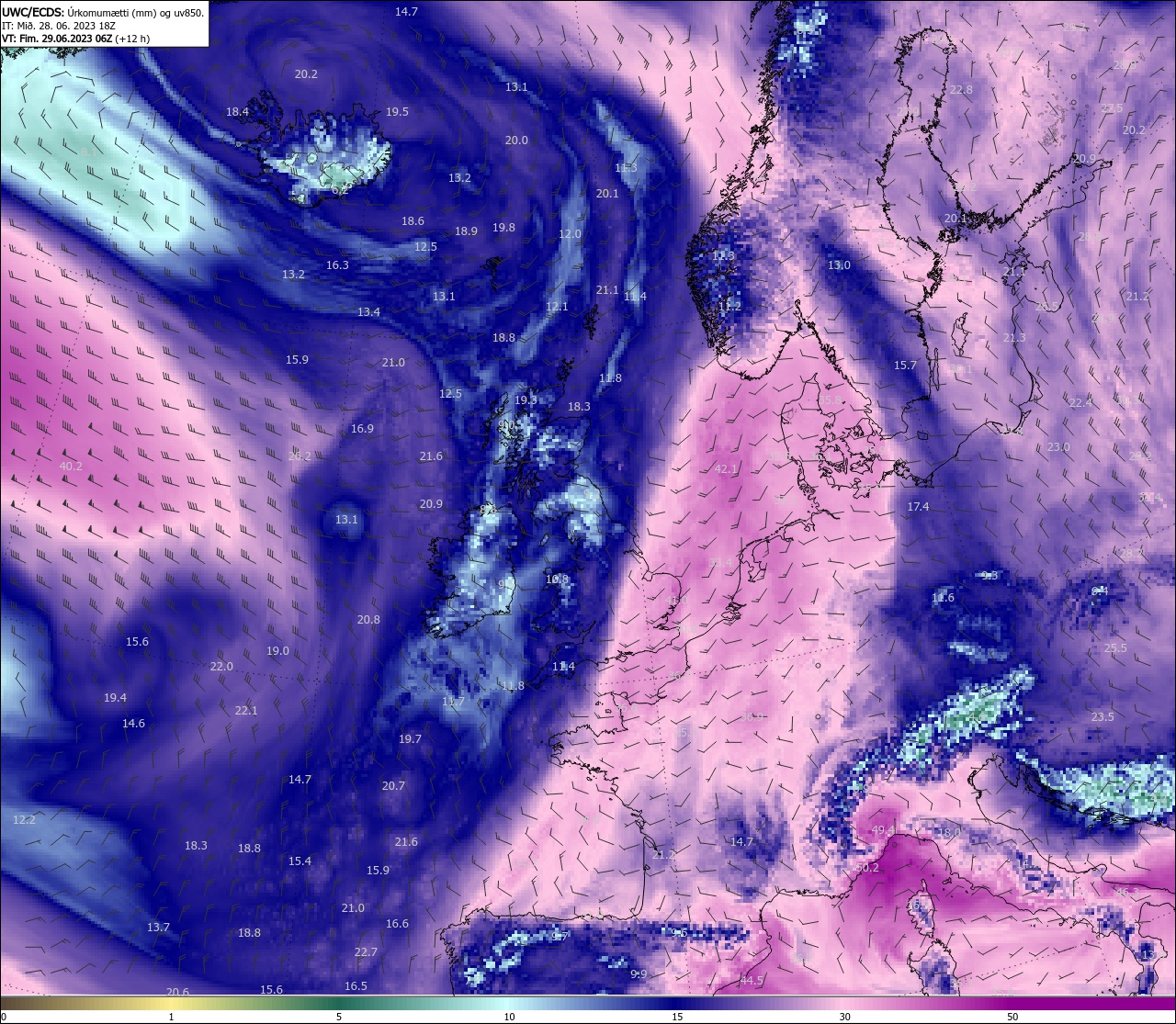Click the 16.9 value on the map

pos(362,429)
